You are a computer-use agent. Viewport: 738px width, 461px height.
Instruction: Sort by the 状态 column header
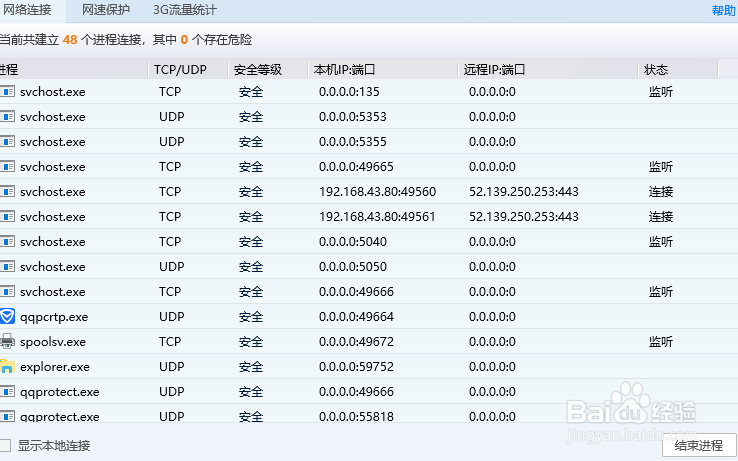click(x=656, y=70)
